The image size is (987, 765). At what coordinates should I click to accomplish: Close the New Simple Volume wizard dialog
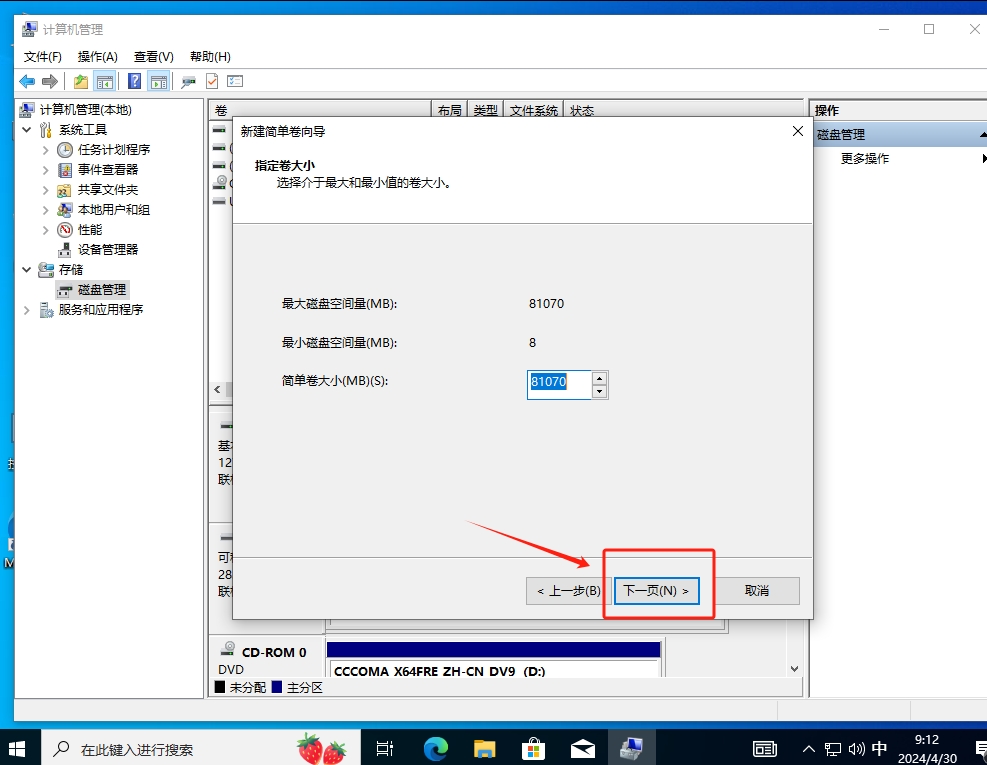coord(798,131)
